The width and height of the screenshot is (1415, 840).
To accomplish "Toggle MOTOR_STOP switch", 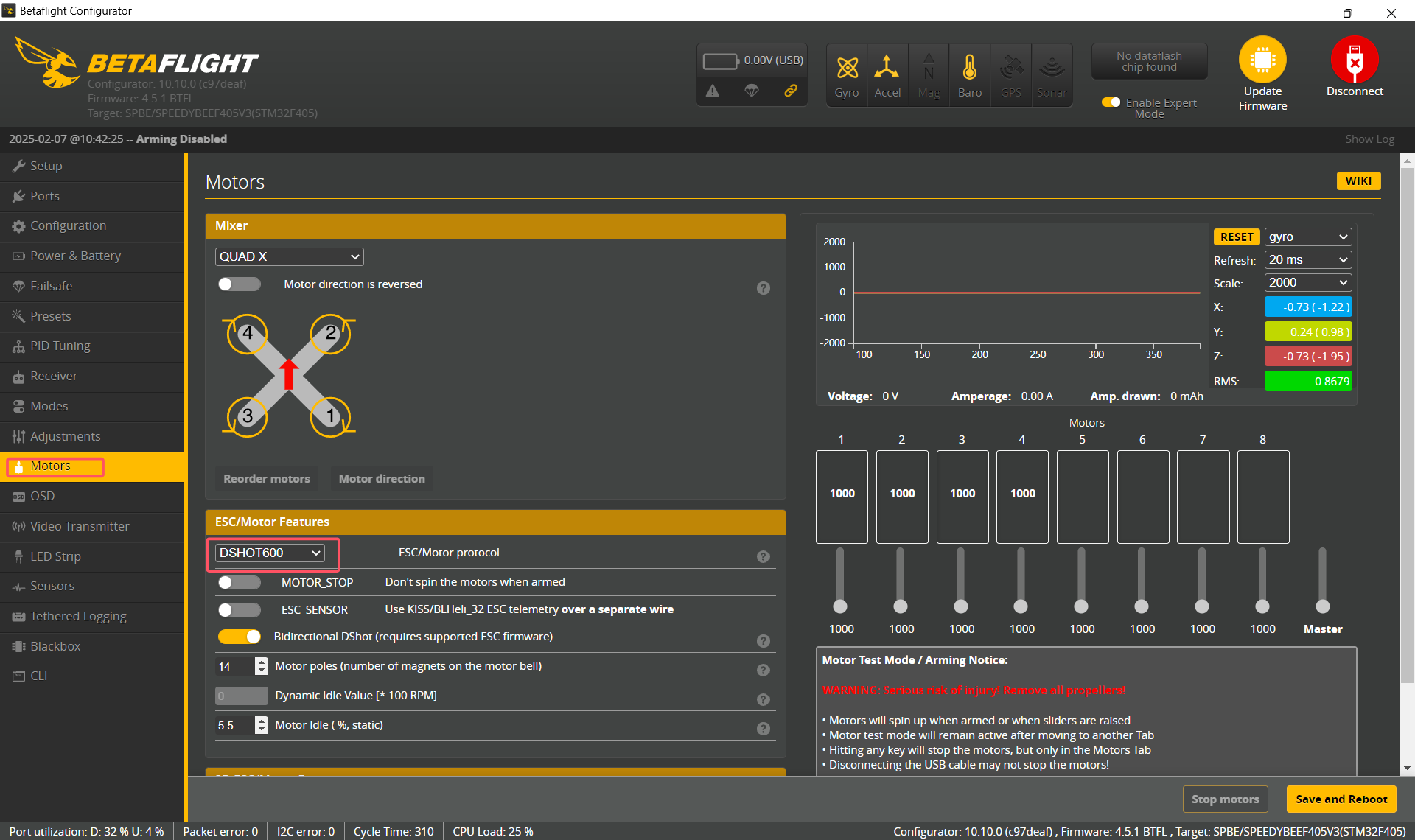I will click(x=240, y=583).
